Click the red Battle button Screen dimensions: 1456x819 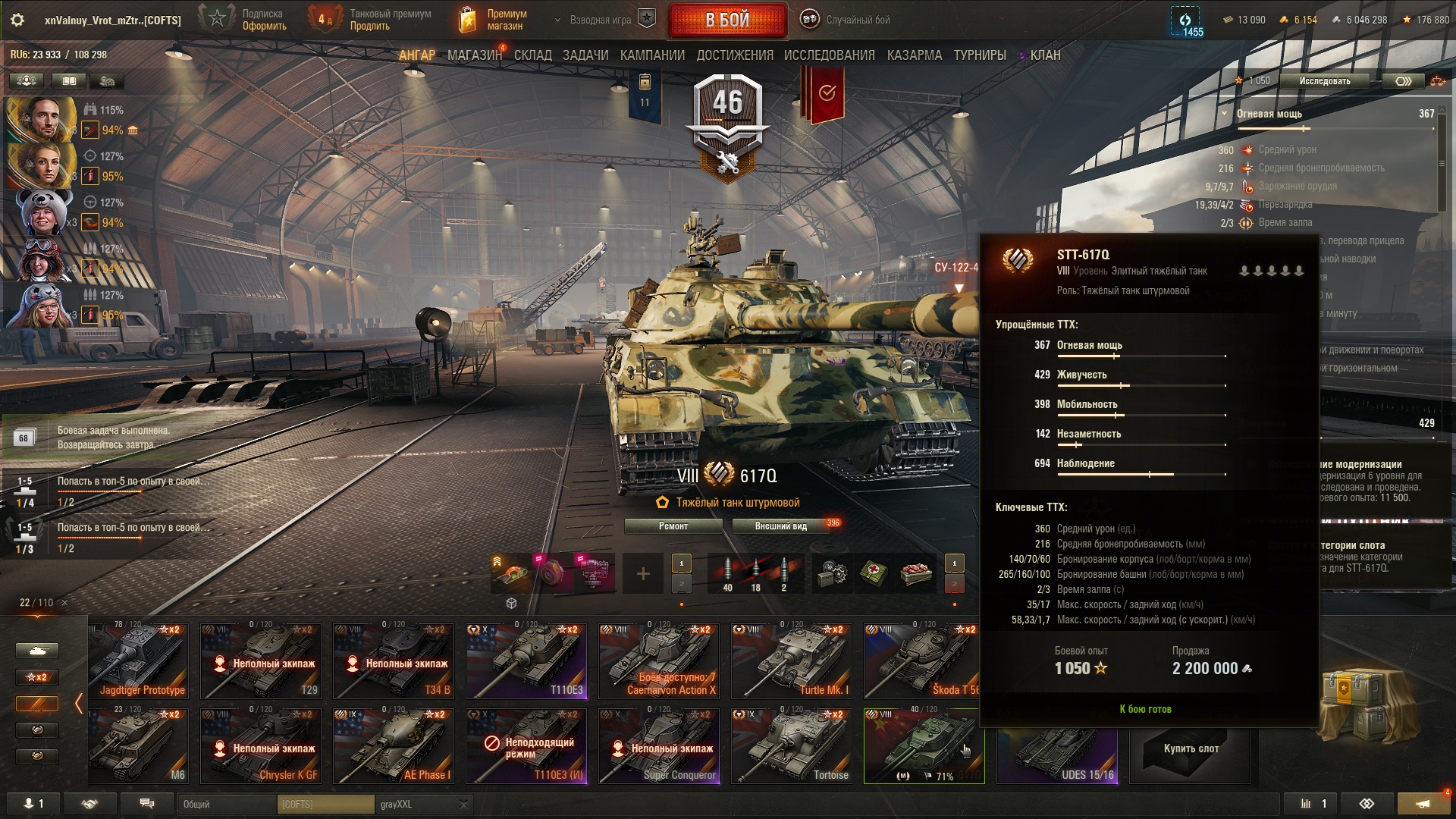(728, 20)
